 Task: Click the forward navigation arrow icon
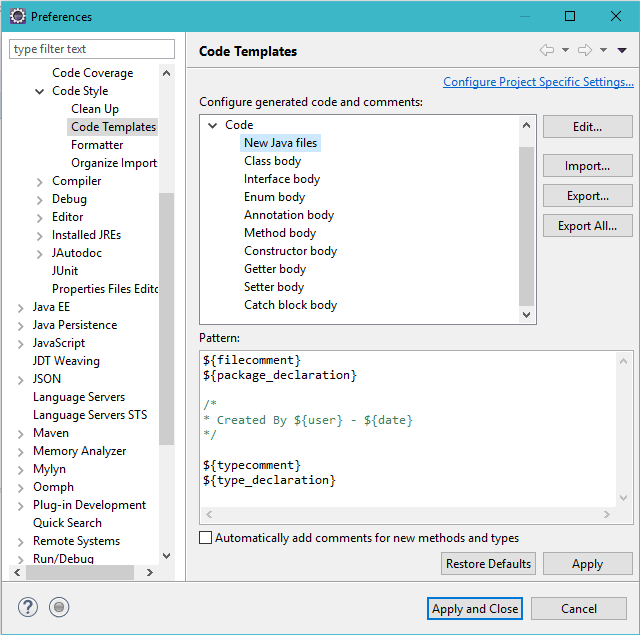coord(585,50)
